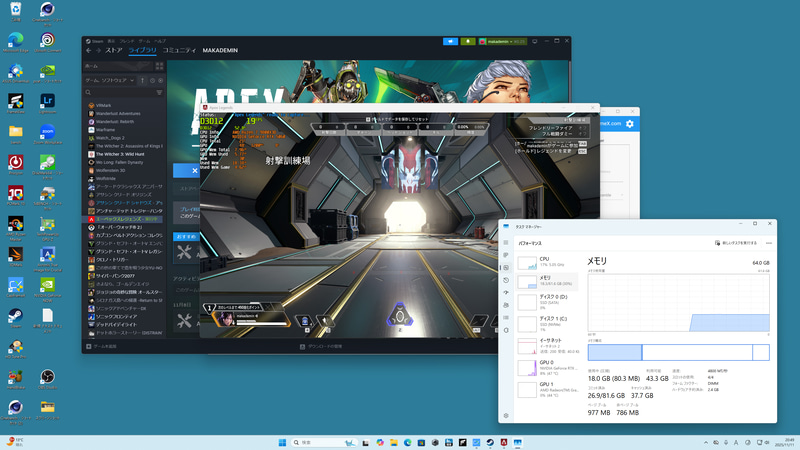Open the ヘルプ menu in Steam
The height and width of the screenshot is (450, 800).
coord(160,41)
